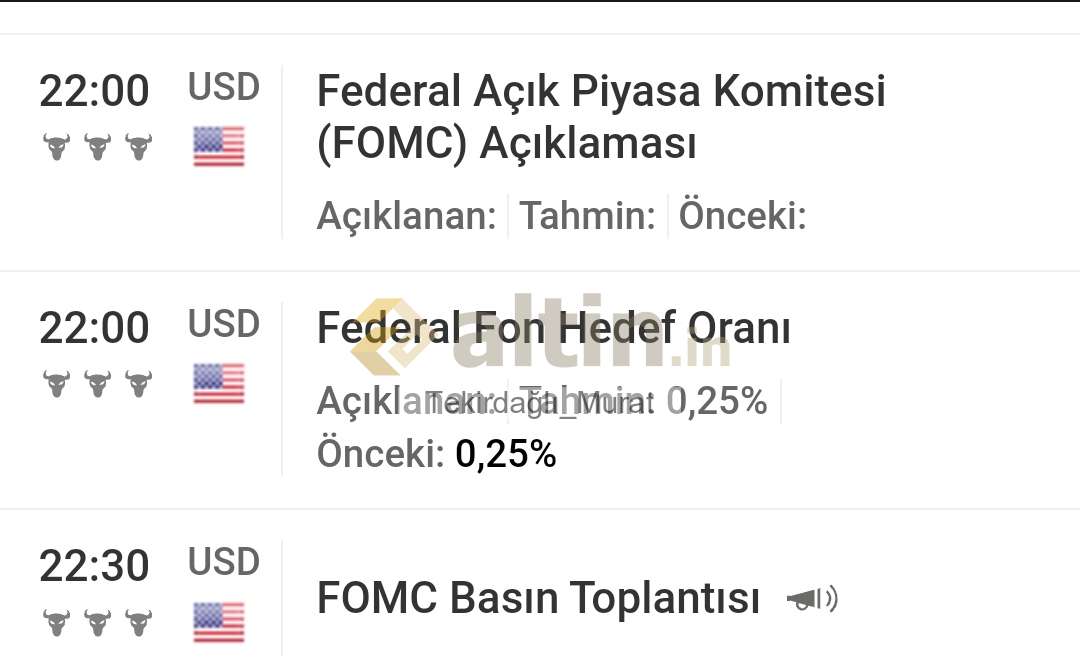Click the US flag in FOMC Basın Toplantısı row
1080x670 pixels.
219,622
